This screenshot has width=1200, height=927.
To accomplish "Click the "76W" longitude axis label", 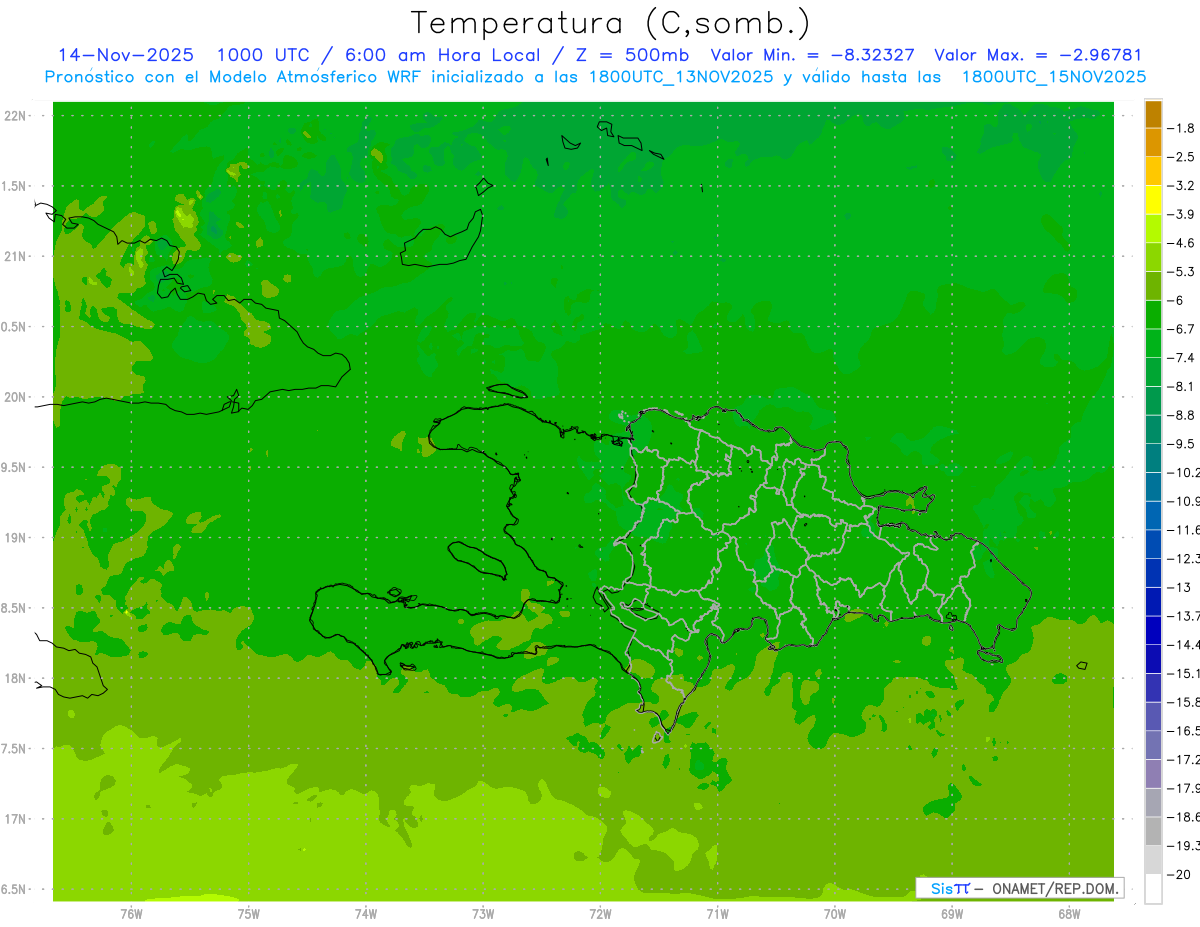I will [131, 914].
